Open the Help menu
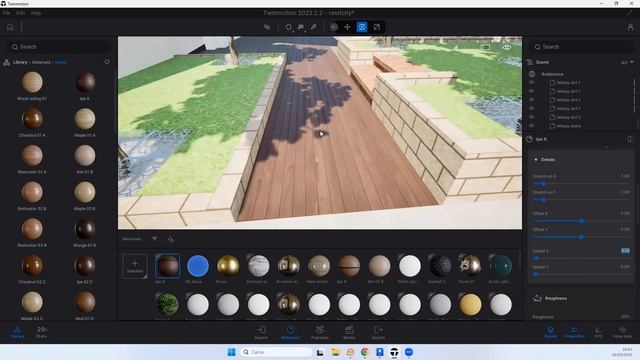The width and height of the screenshot is (640, 360). 36,13
